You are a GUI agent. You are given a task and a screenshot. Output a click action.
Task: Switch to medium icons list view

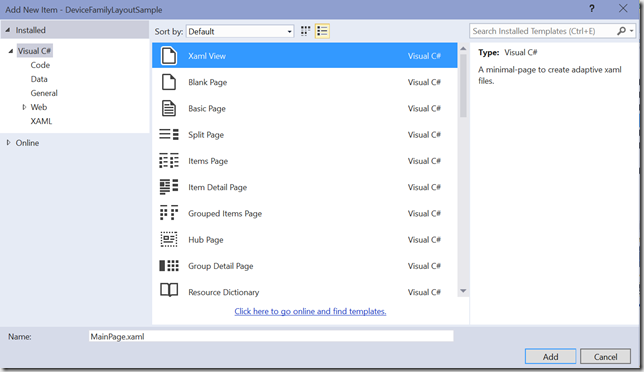coord(322,31)
